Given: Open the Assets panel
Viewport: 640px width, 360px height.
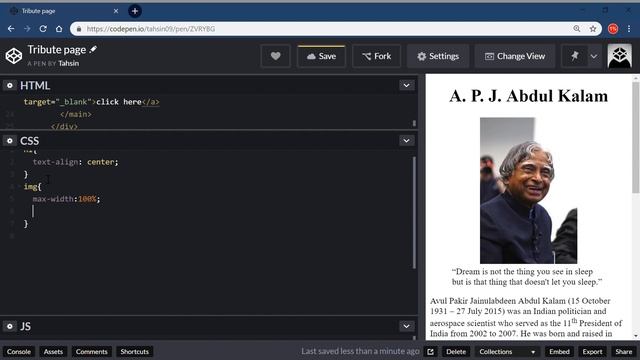Looking at the screenshot, I should click(53, 351).
